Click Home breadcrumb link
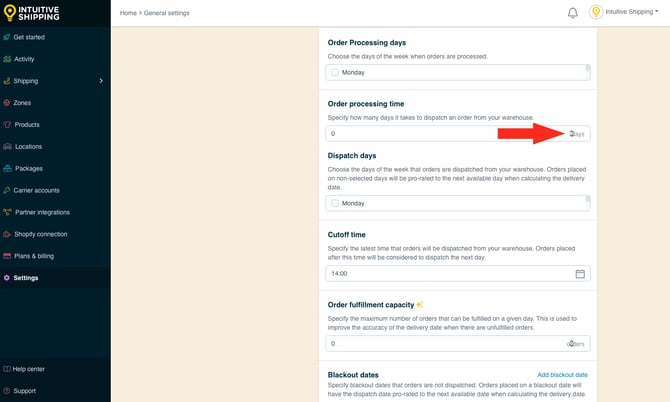The height and width of the screenshot is (402, 670). click(x=128, y=13)
